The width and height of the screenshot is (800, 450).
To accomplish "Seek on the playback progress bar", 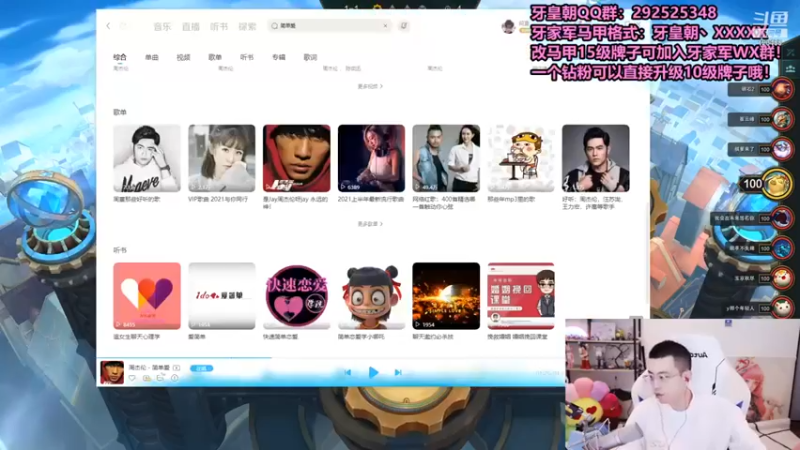I will 331,358.
